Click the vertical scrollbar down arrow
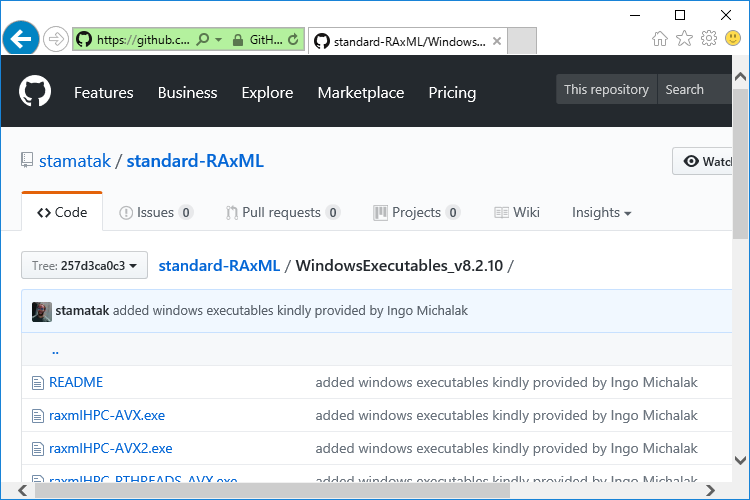The image size is (750, 500). point(740,460)
